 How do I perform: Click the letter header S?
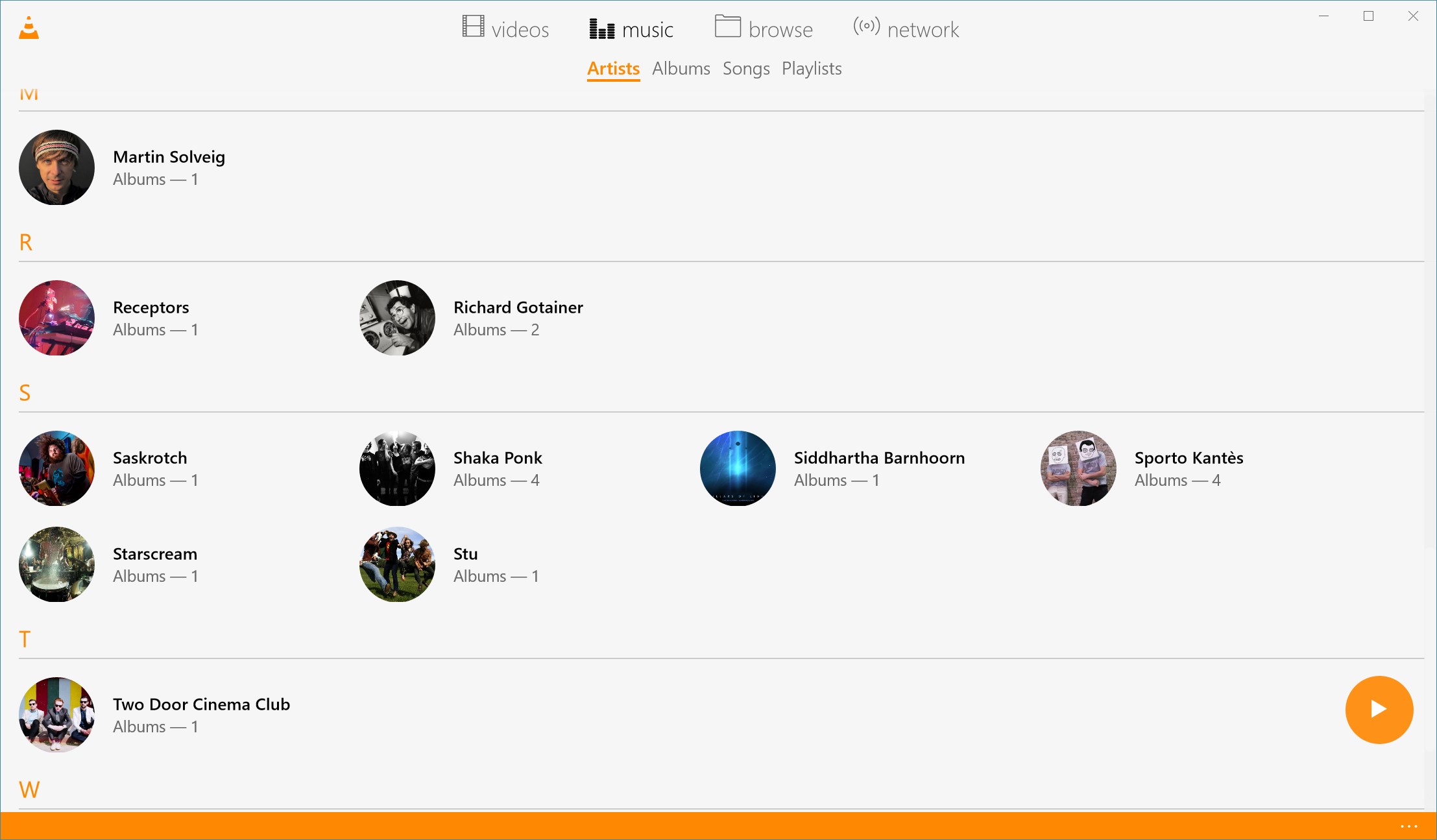tap(25, 392)
